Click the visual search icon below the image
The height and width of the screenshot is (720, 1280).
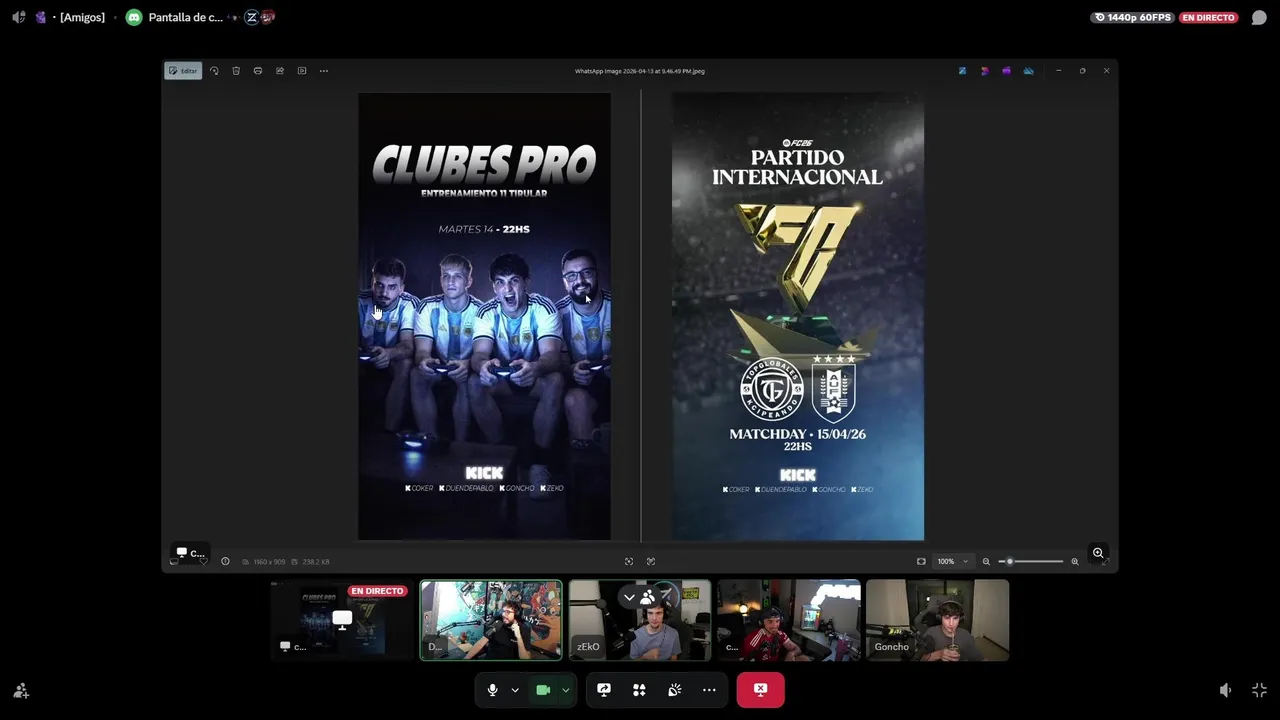coord(651,561)
